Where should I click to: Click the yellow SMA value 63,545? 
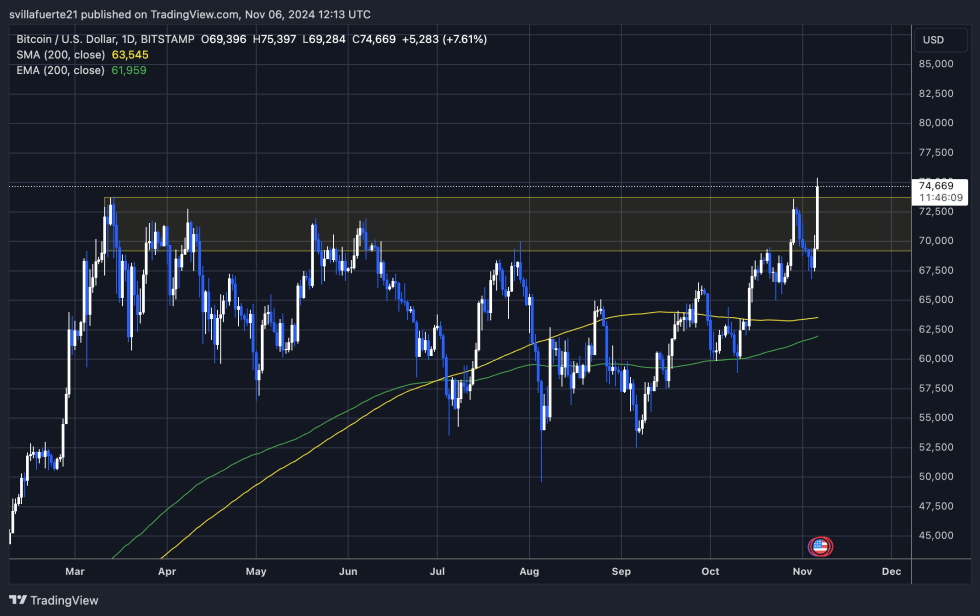132,55
